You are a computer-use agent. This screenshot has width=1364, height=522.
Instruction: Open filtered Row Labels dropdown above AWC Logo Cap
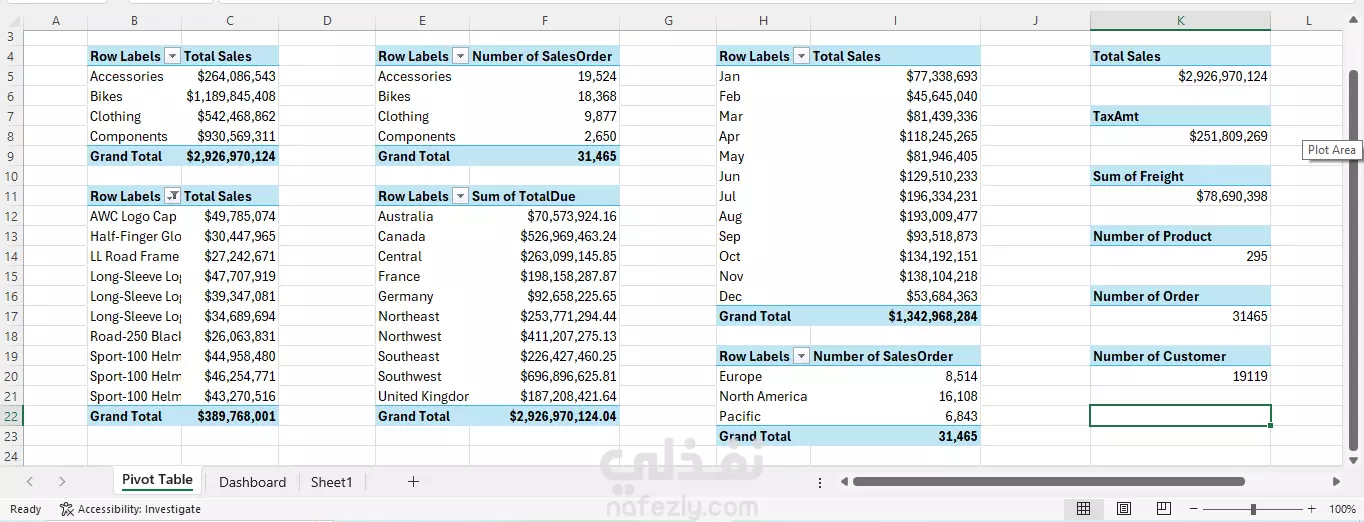tap(172, 196)
